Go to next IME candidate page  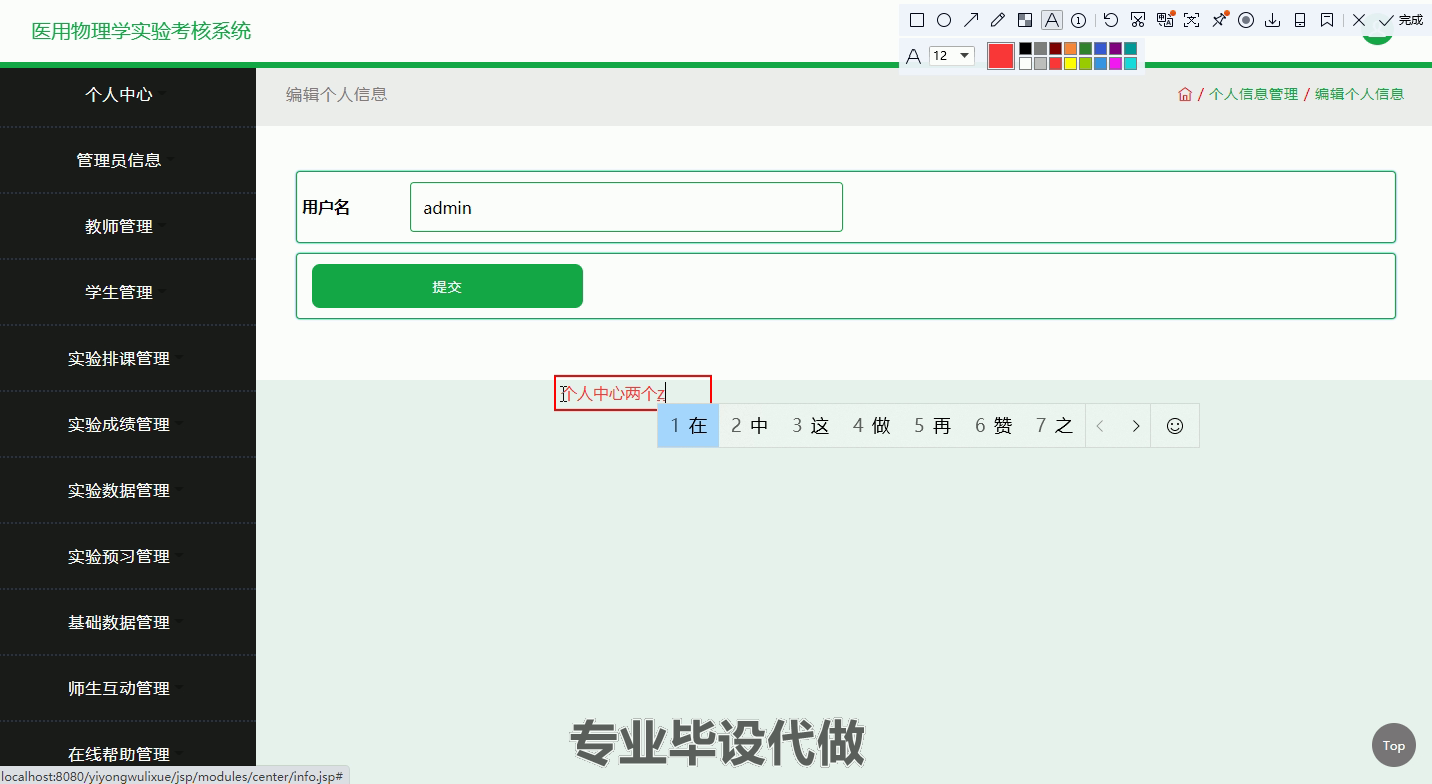(x=1135, y=426)
